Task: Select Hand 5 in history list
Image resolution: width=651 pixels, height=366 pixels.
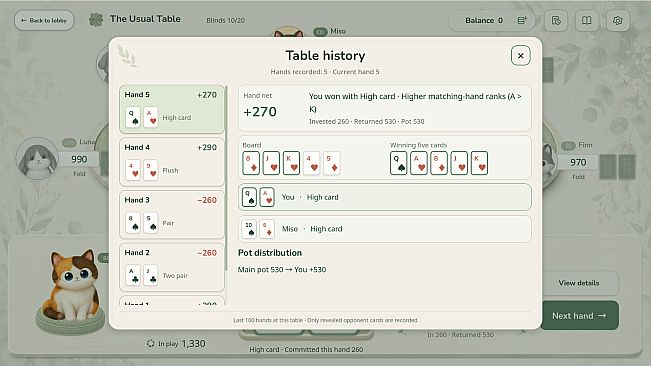Action: click(x=171, y=109)
